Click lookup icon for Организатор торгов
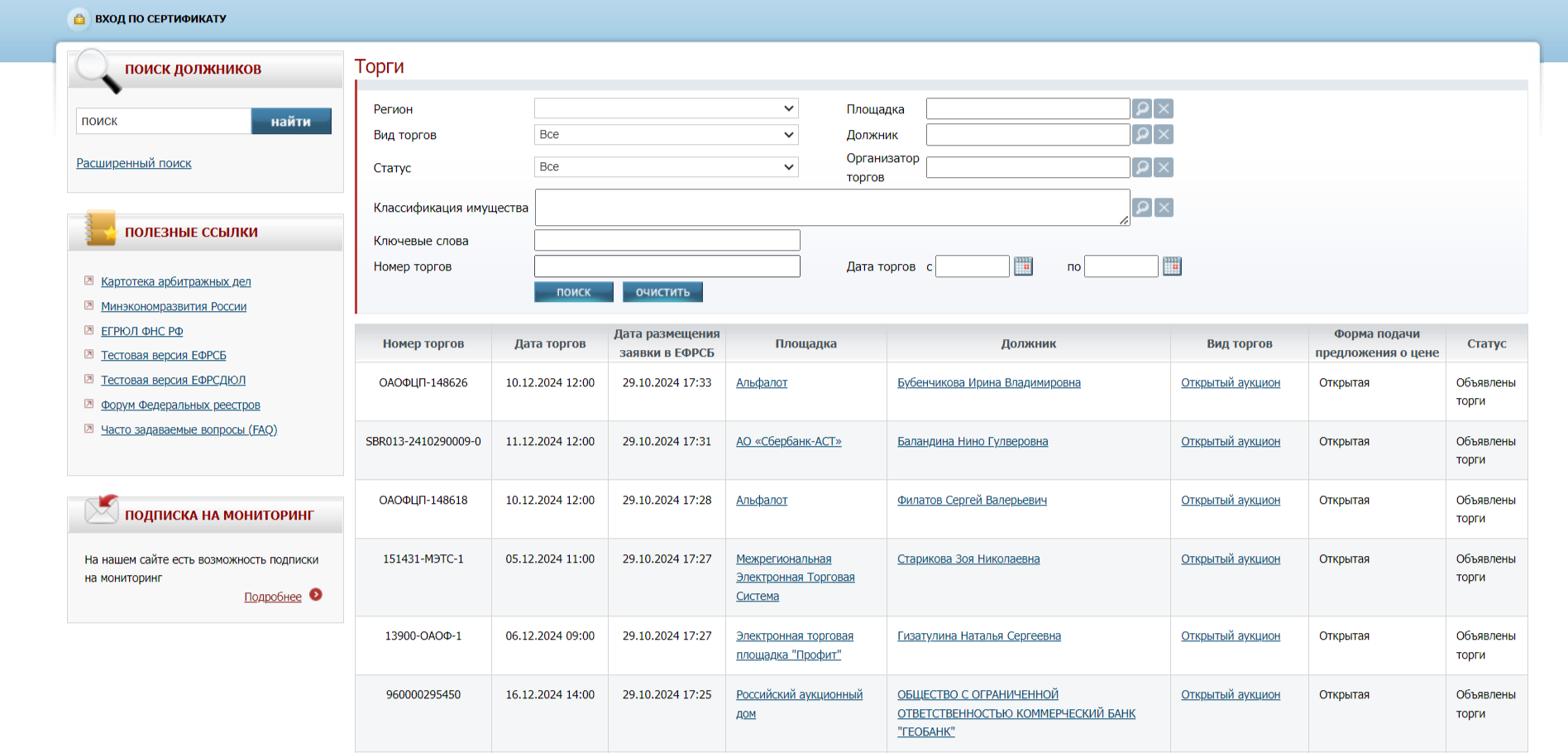Image resolution: width=1568 pixels, height=753 pixels. pyautogui.click(x=1141, y=167)
